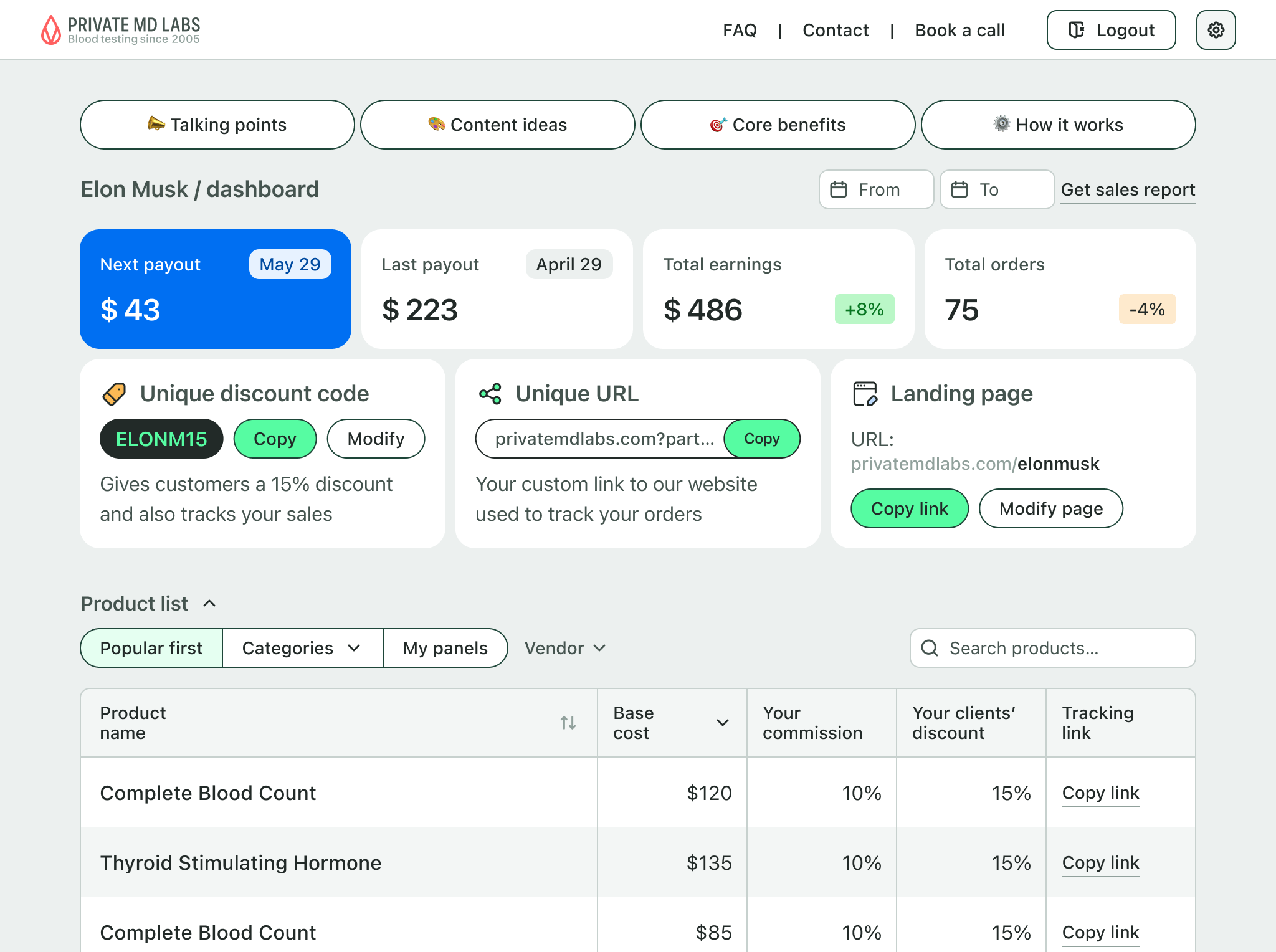Enable the Popular first filter

(151, 648)
